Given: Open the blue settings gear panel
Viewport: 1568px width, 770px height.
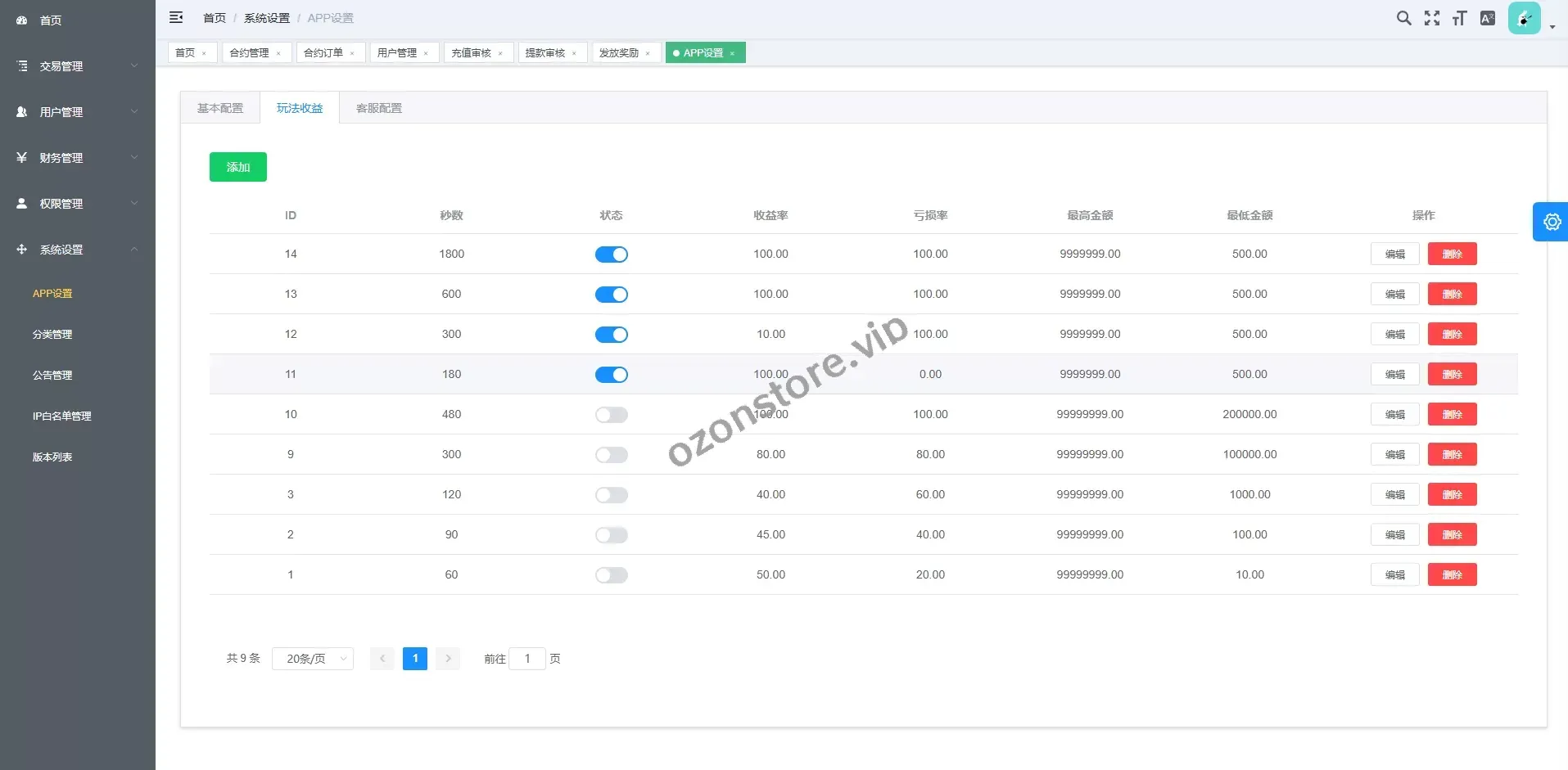Looking at the screenshot, I should (x=1552, y=222).
